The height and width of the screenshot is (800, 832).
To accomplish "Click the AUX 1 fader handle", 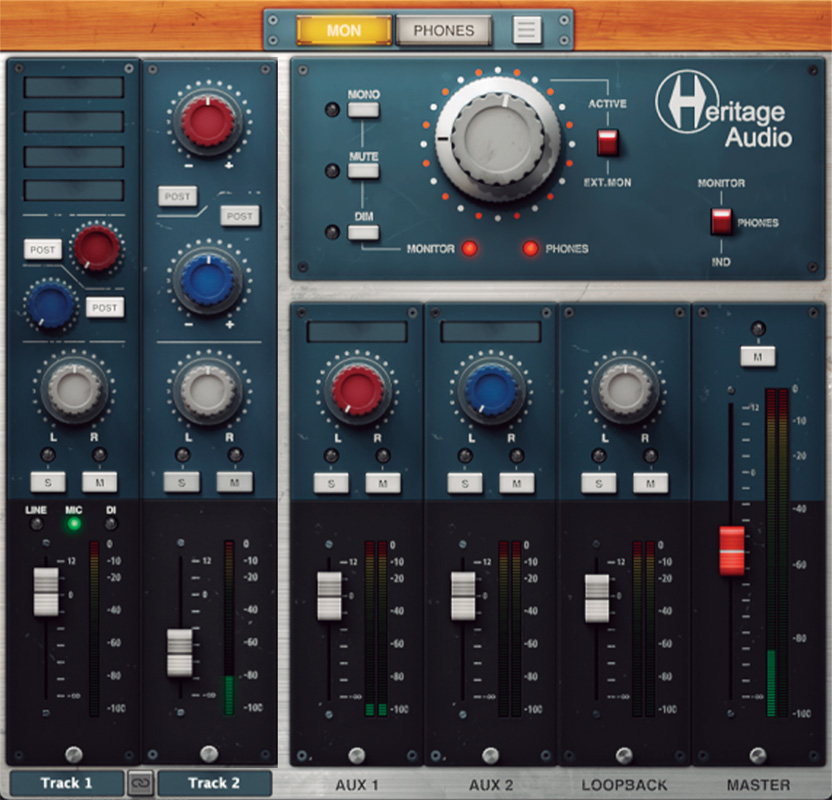I will [330, 596].
